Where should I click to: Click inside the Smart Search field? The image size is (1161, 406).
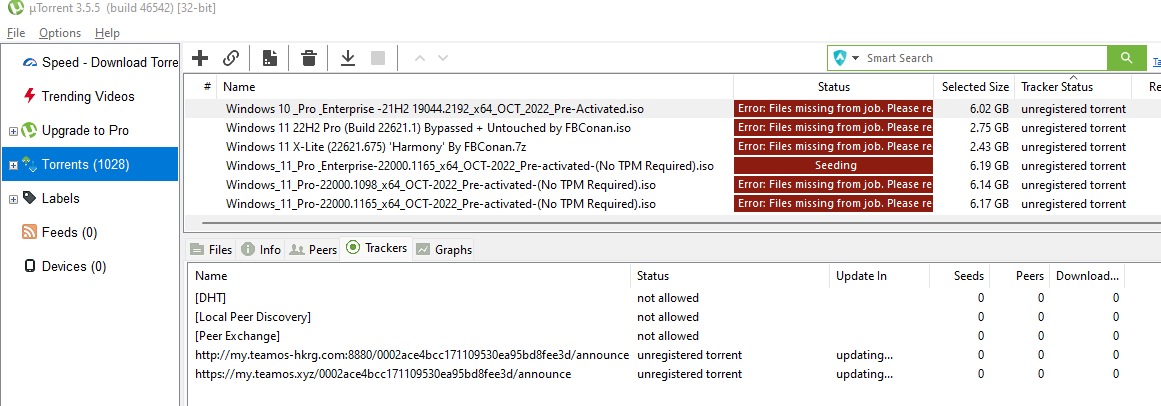tap(980, 58)
